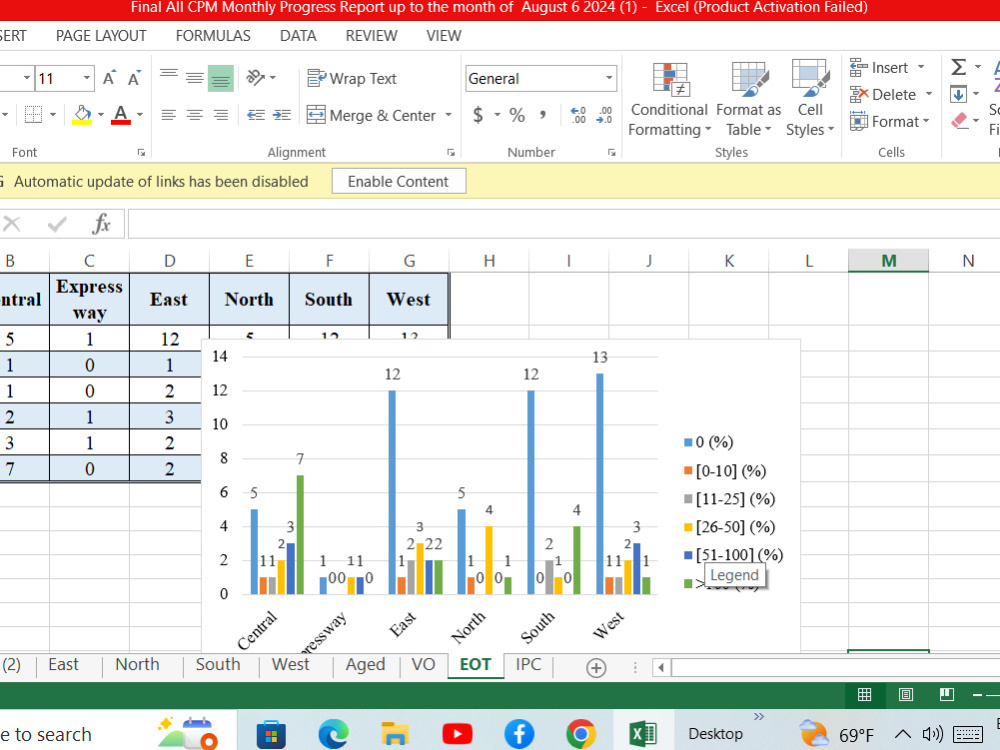
Task: Click Merge & Center
Action: (371, 115)
